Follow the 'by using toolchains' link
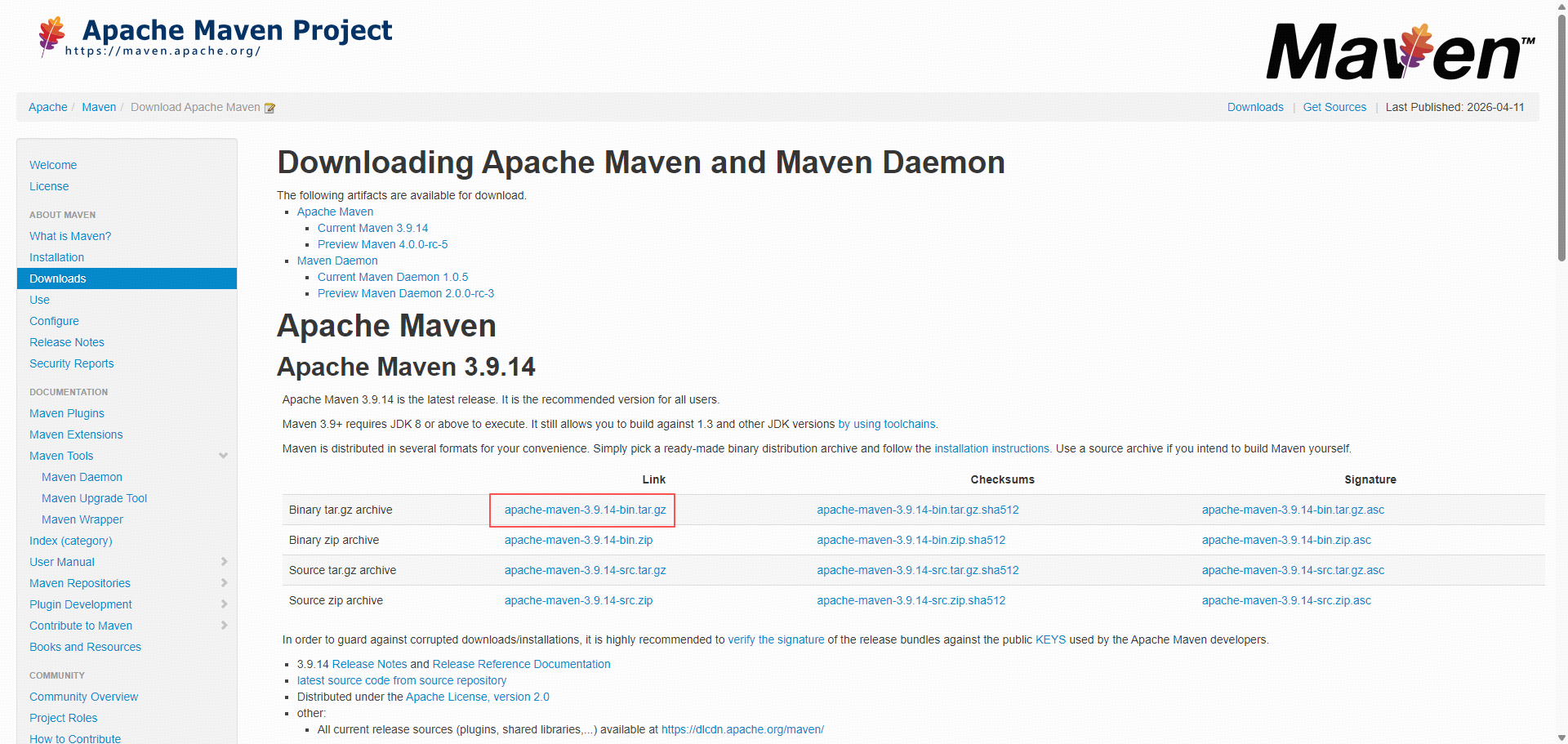The image size is (1568, 744). (x=887, y=424)
